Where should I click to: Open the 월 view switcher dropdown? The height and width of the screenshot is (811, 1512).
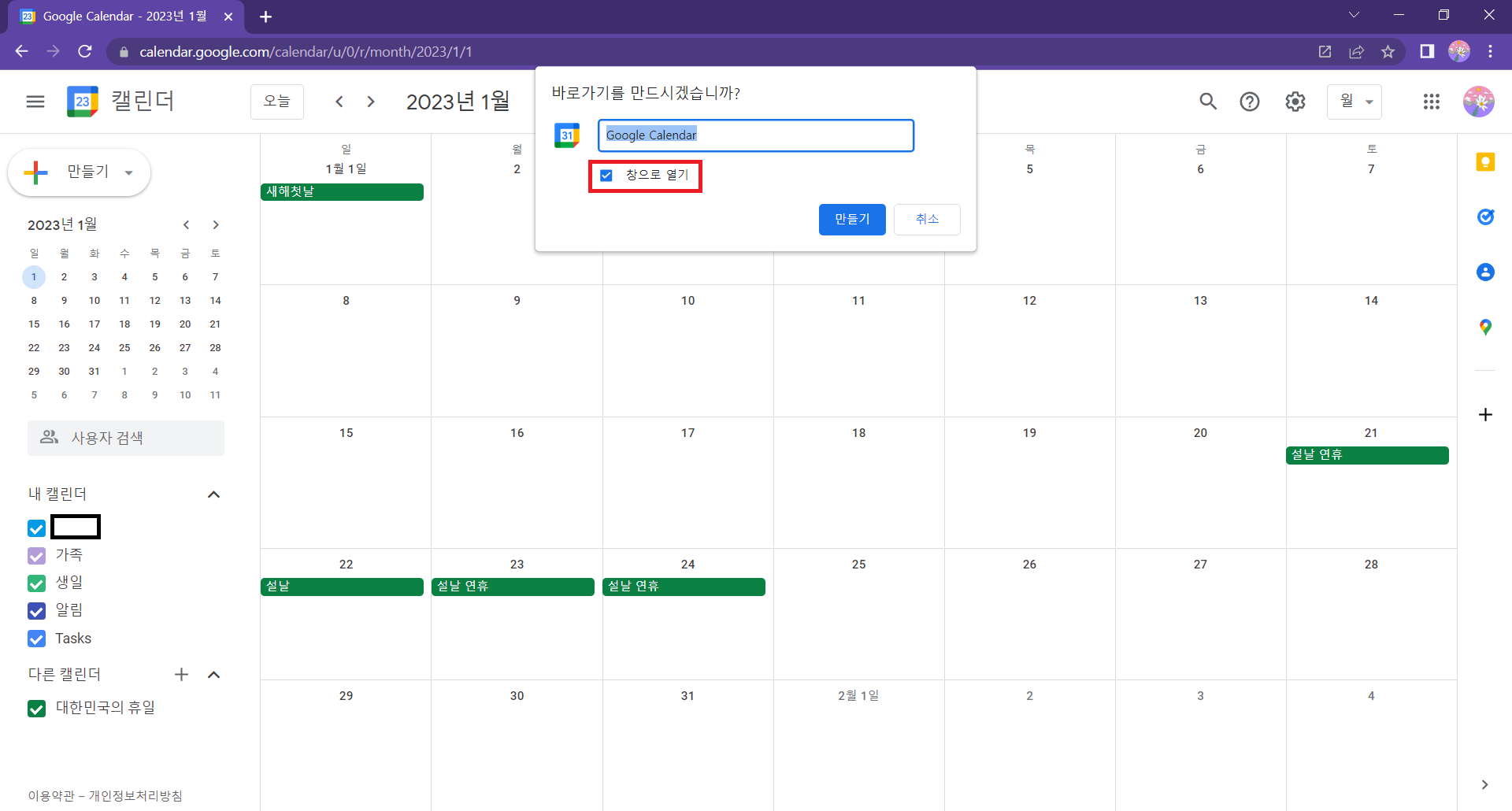point(1354,102)
